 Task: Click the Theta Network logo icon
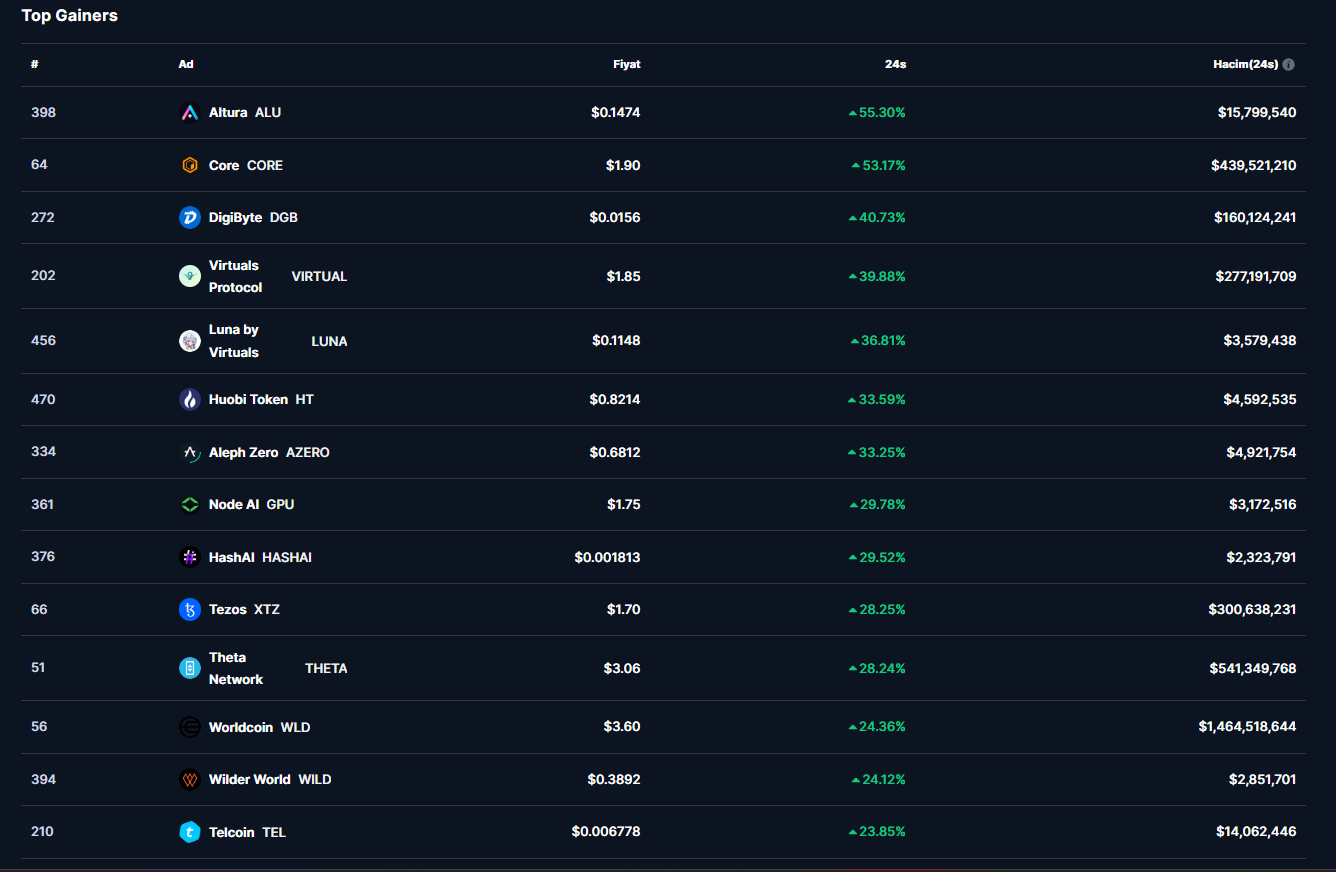(x=190, y=668)
